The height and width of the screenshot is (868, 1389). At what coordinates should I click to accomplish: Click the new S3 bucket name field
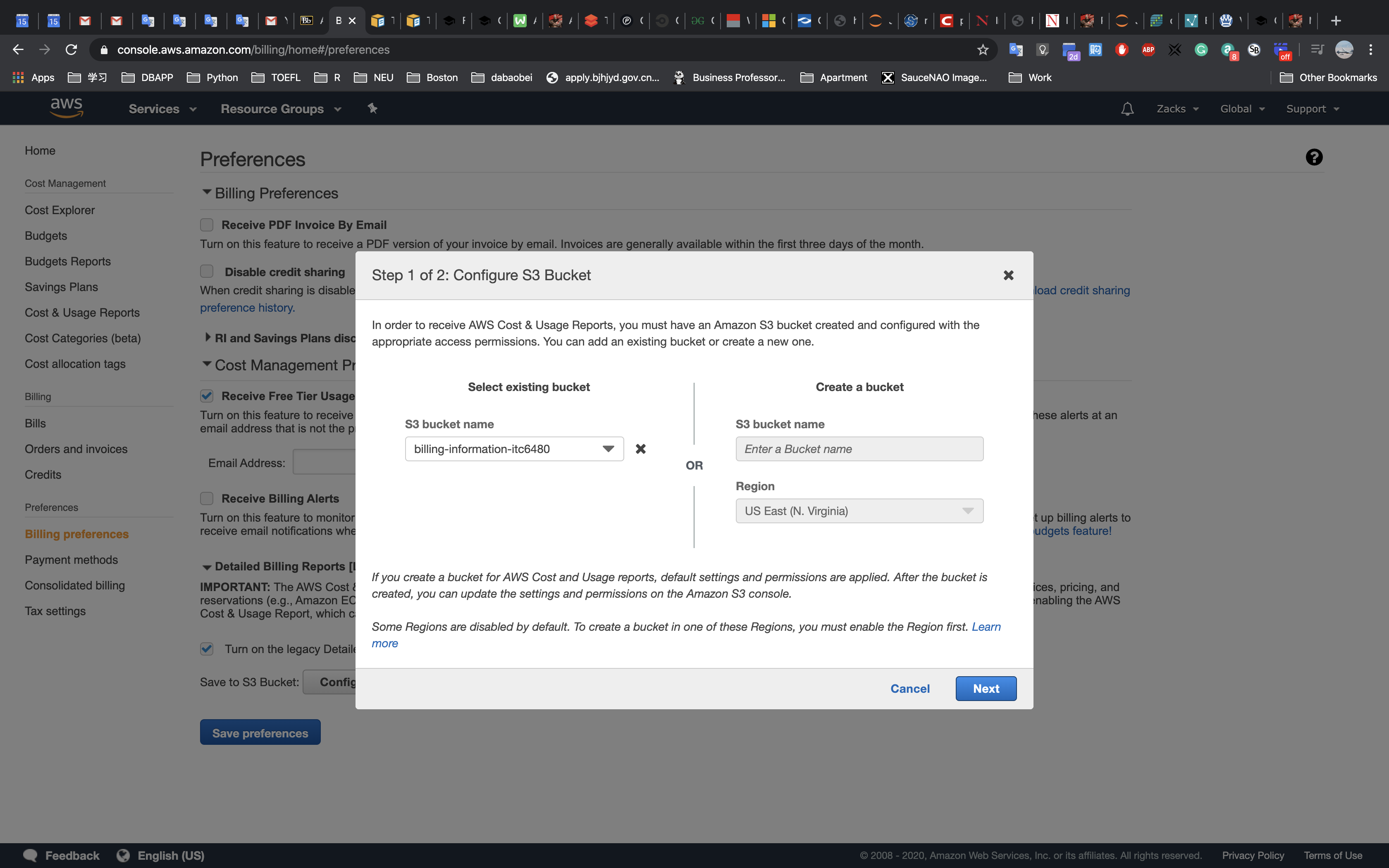click(859, 449)
